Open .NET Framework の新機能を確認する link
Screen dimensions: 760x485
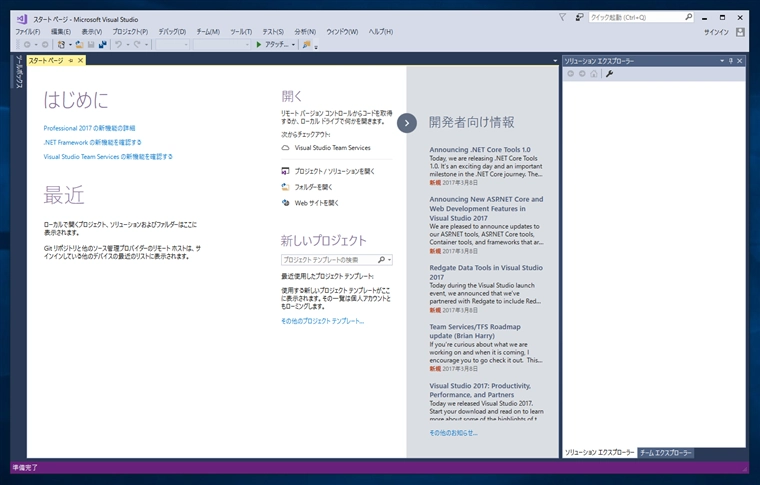(x=93, y=142)
